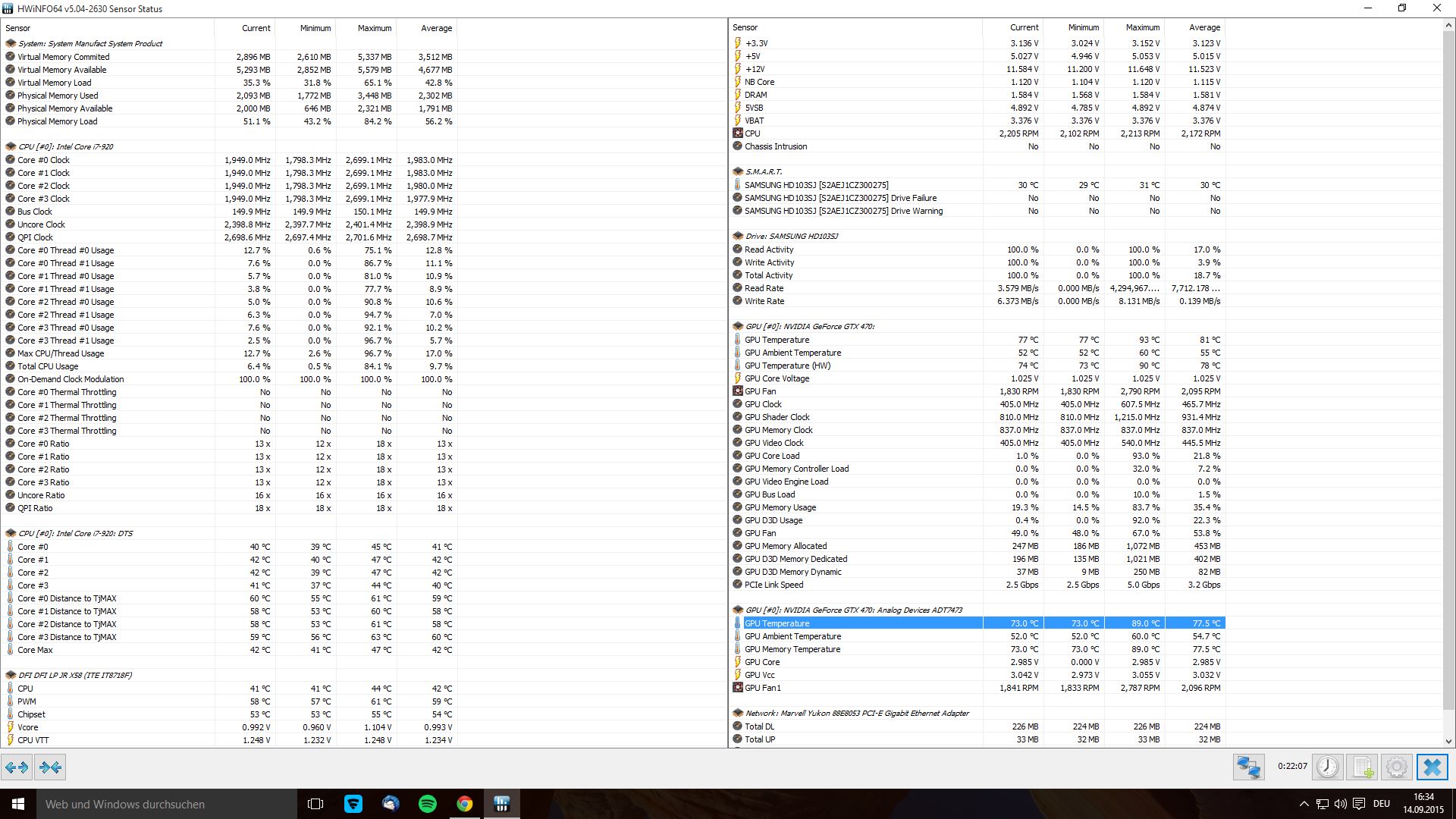Click the left pane Maximum column header

click(374, 28)
